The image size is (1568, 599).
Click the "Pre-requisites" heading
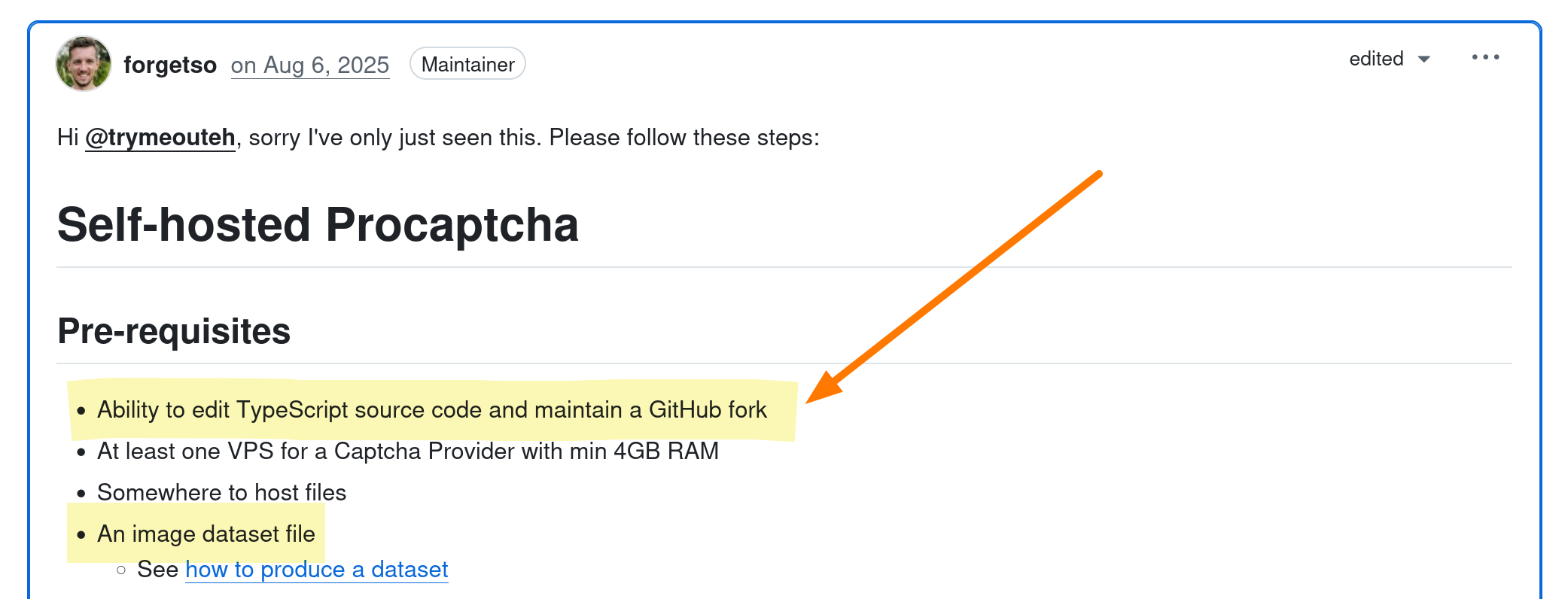[174, 331]
